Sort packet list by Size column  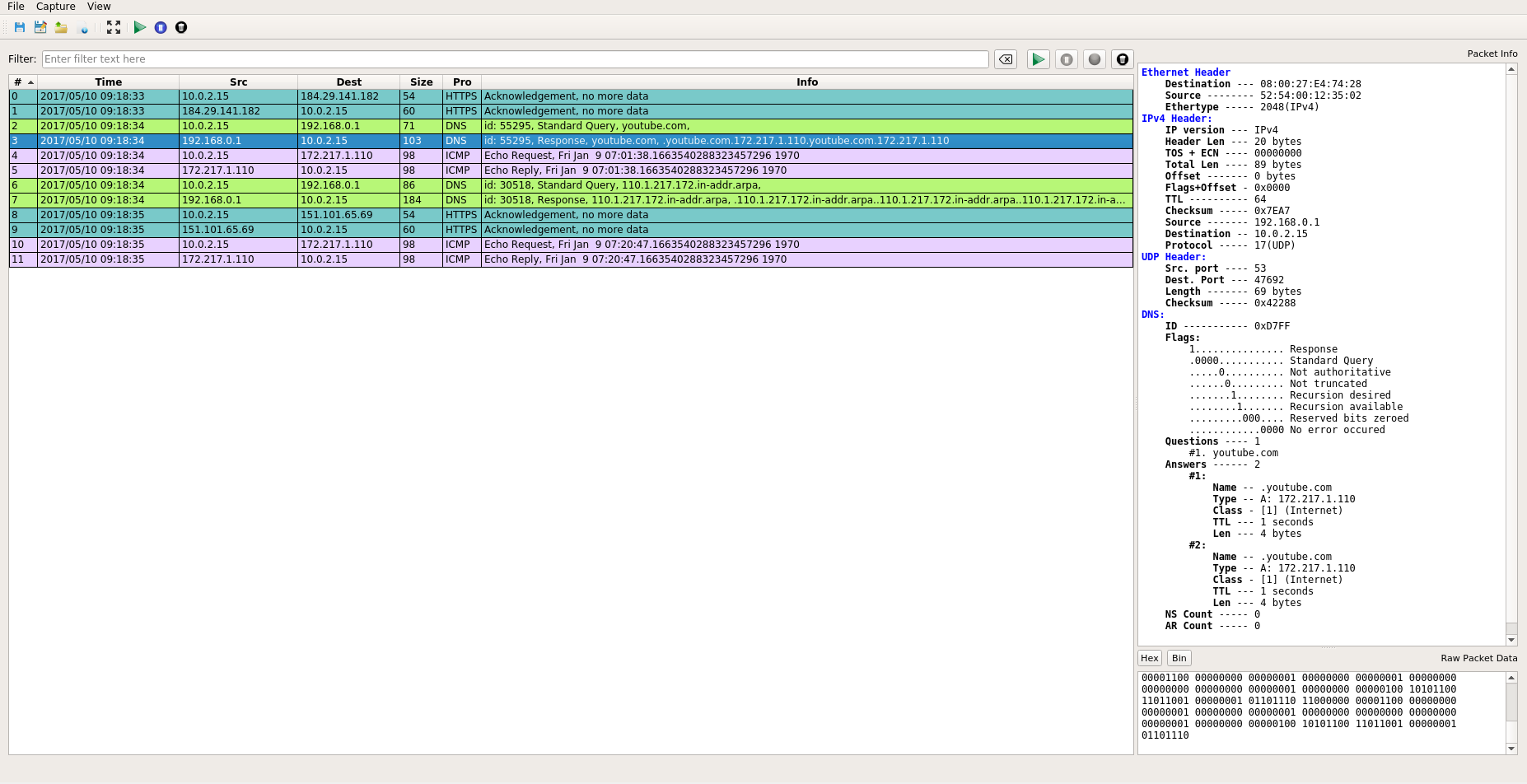[421, 82]
